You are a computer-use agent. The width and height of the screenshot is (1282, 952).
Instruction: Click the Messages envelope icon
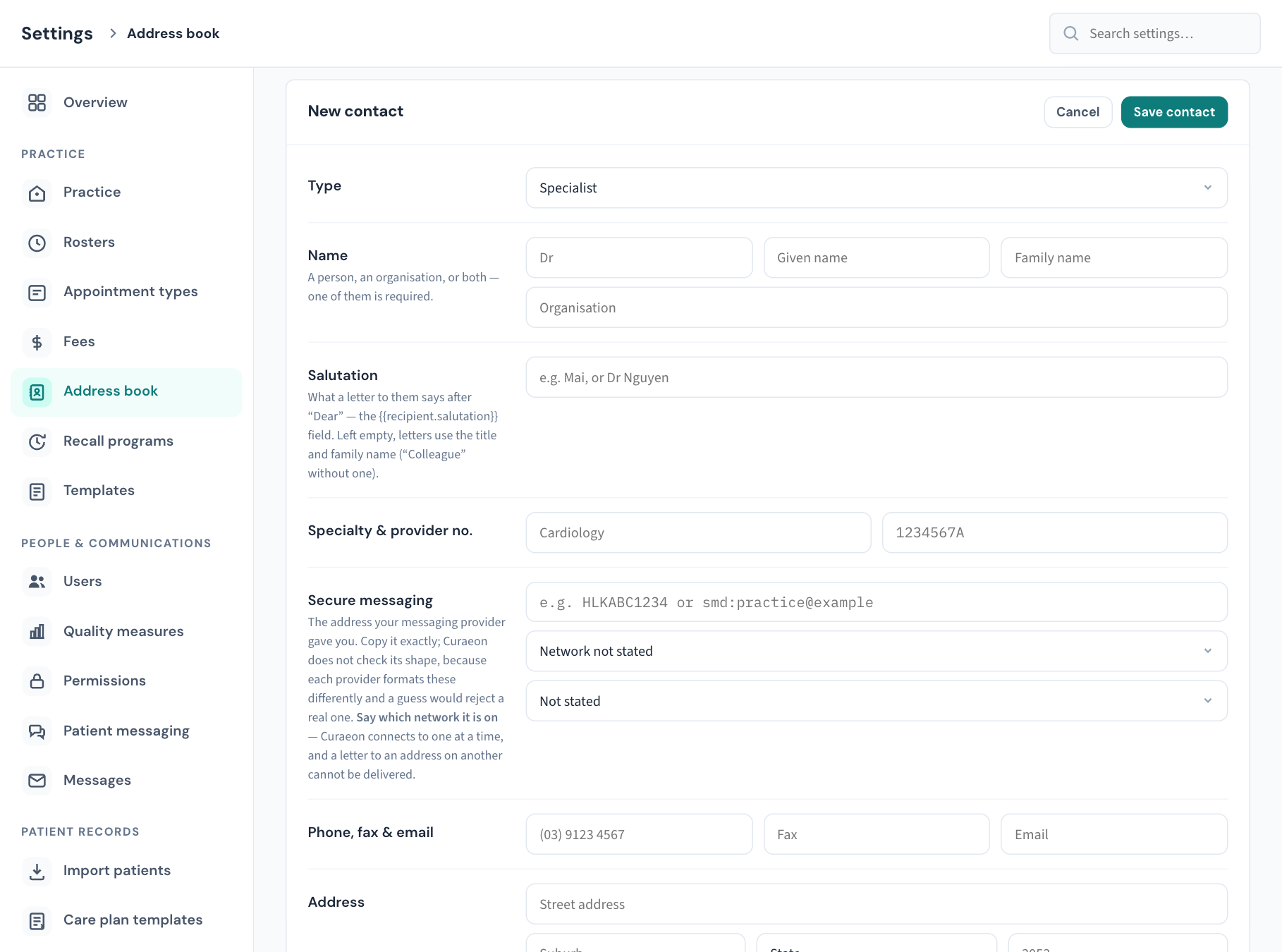point(37,781)
